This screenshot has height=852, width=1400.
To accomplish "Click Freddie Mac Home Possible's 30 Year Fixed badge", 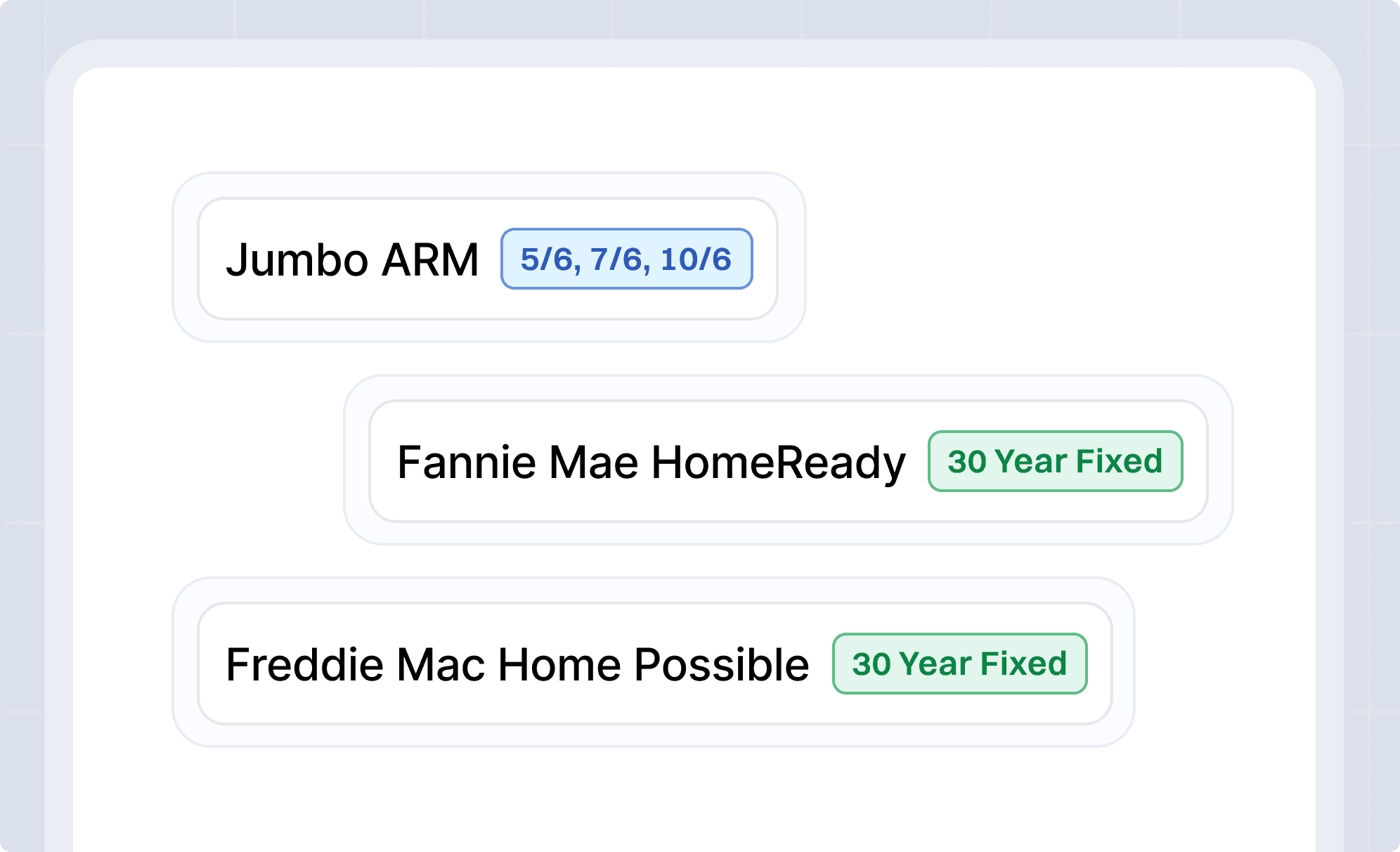I will (959, 664).
